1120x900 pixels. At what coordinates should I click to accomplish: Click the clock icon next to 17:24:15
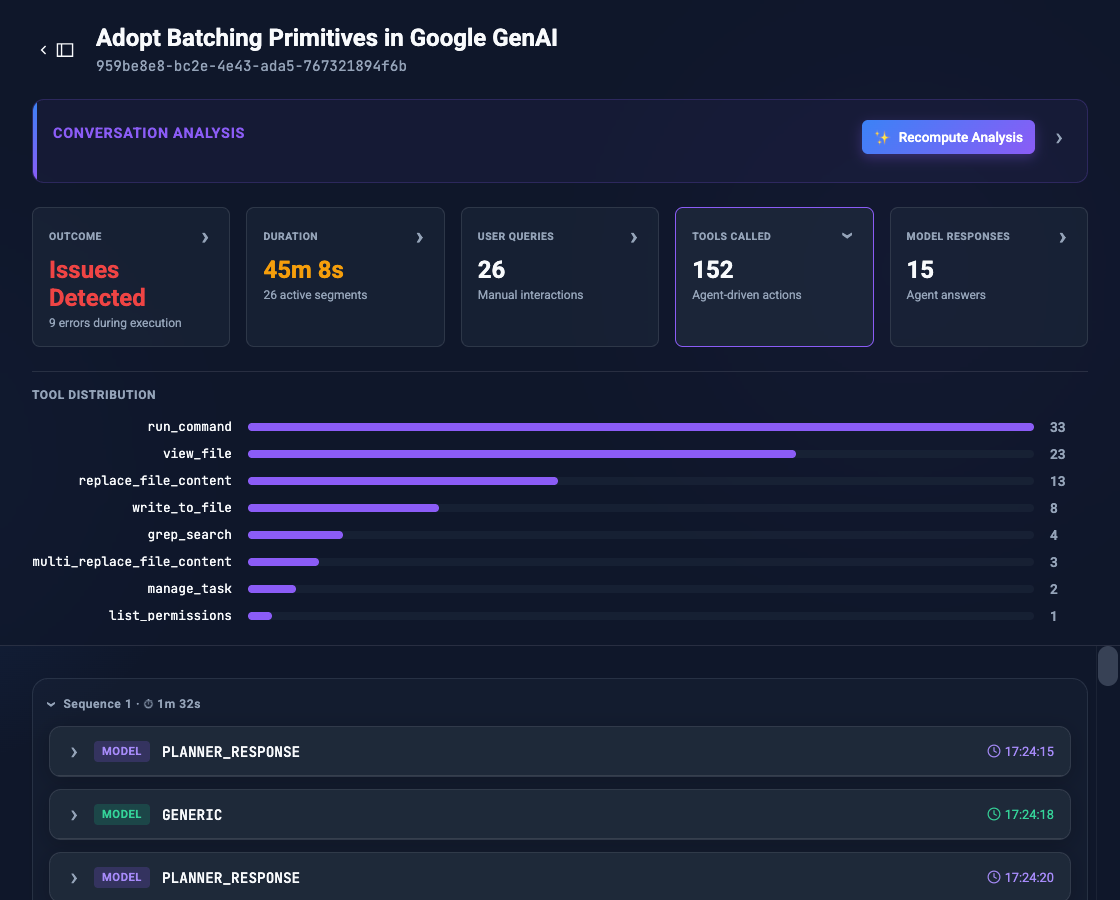(994, 751)
